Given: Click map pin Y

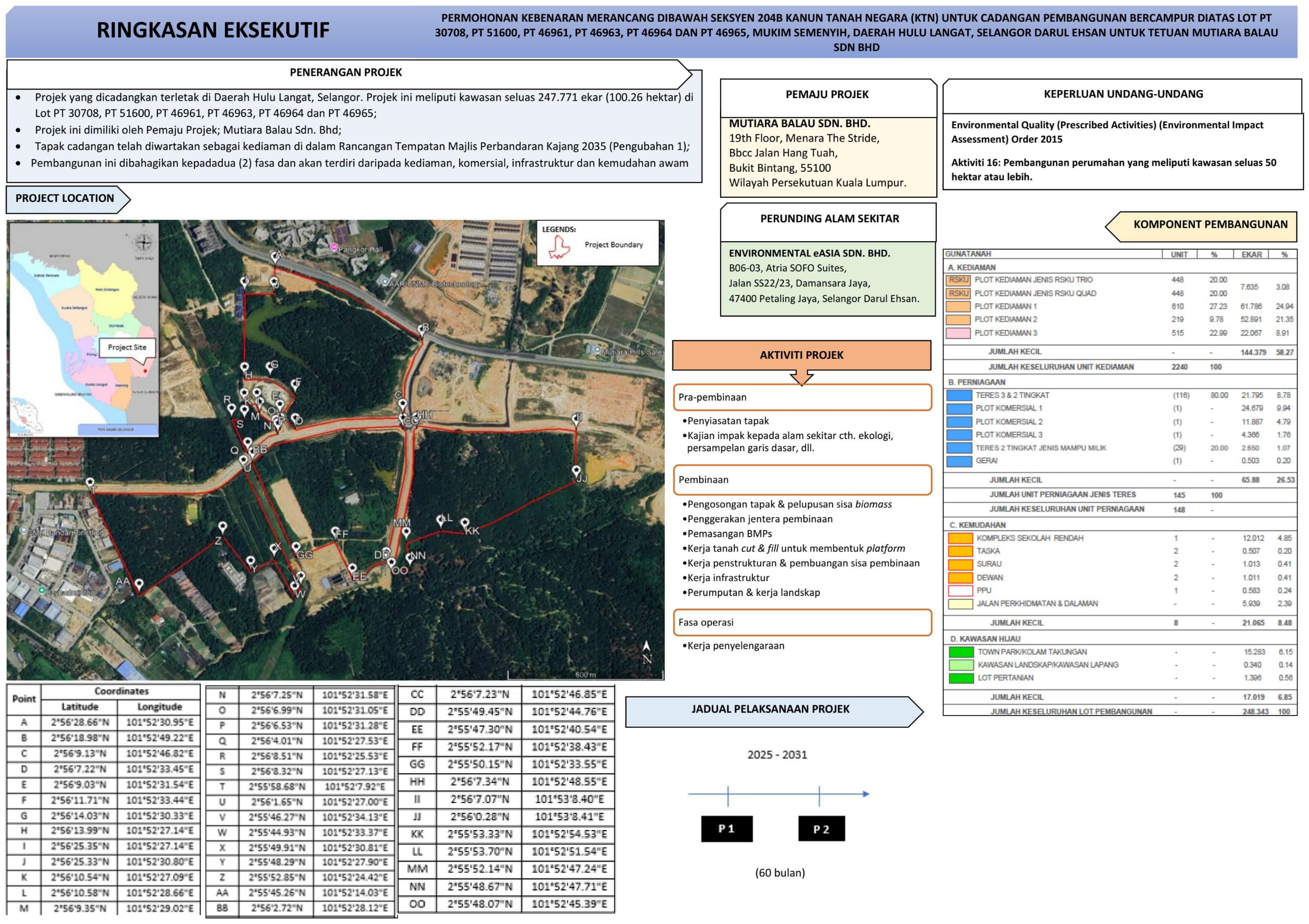Looking at the screenshot, I should click(x=251, y=562).
